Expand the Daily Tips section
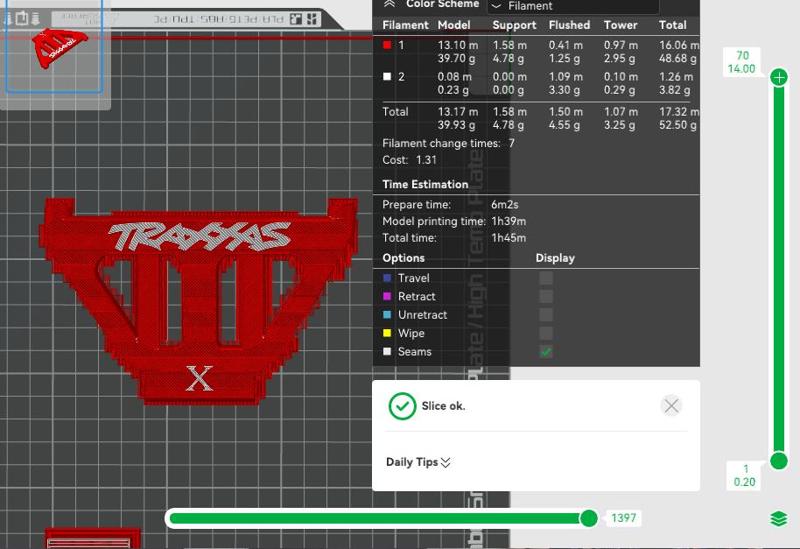800x549 pixels. tap(418, 462)
